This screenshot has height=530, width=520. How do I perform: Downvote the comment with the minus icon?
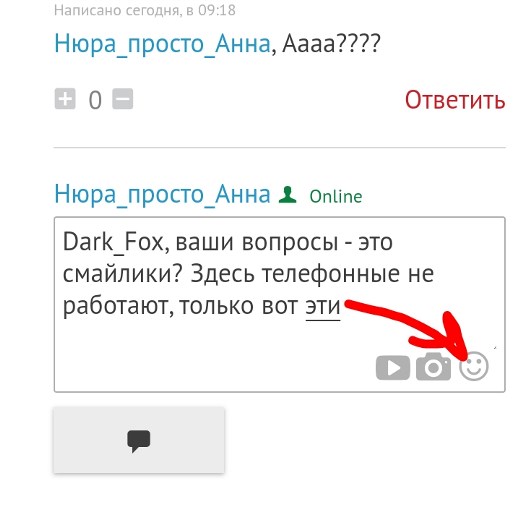pyautogui.click(x=122, y=99)
